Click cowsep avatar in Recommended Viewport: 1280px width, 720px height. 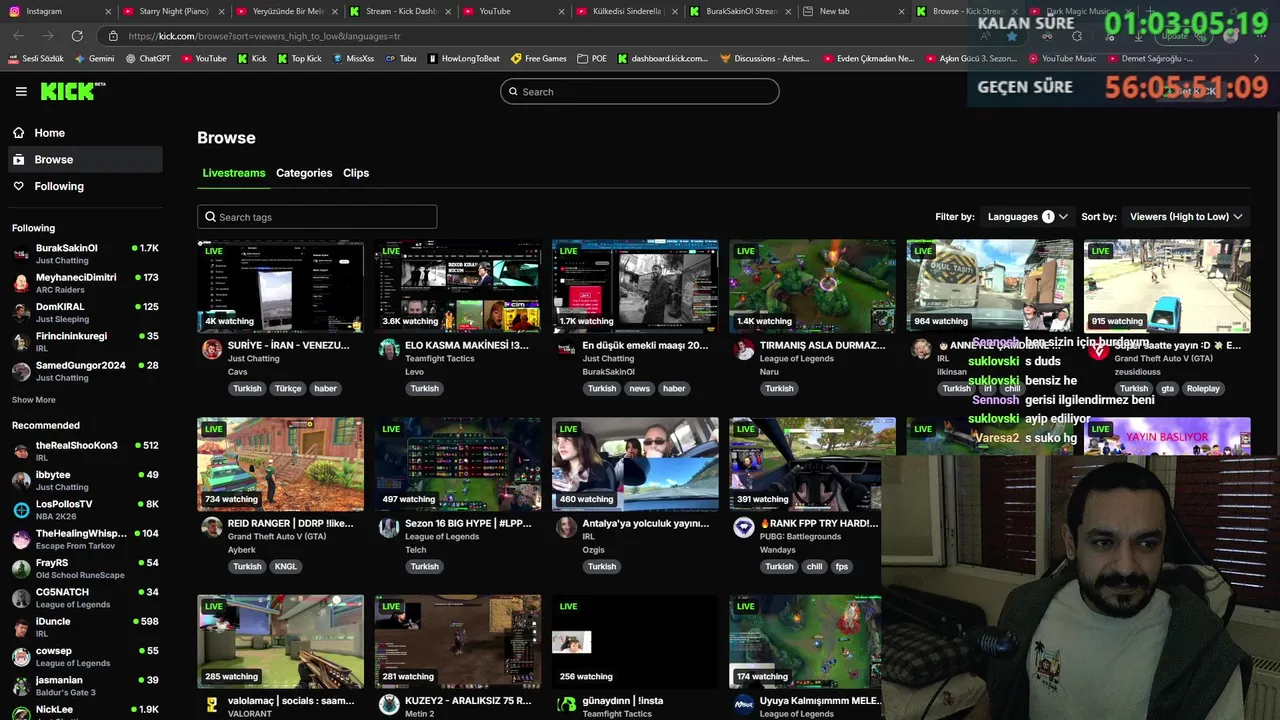tap(21, 657)
